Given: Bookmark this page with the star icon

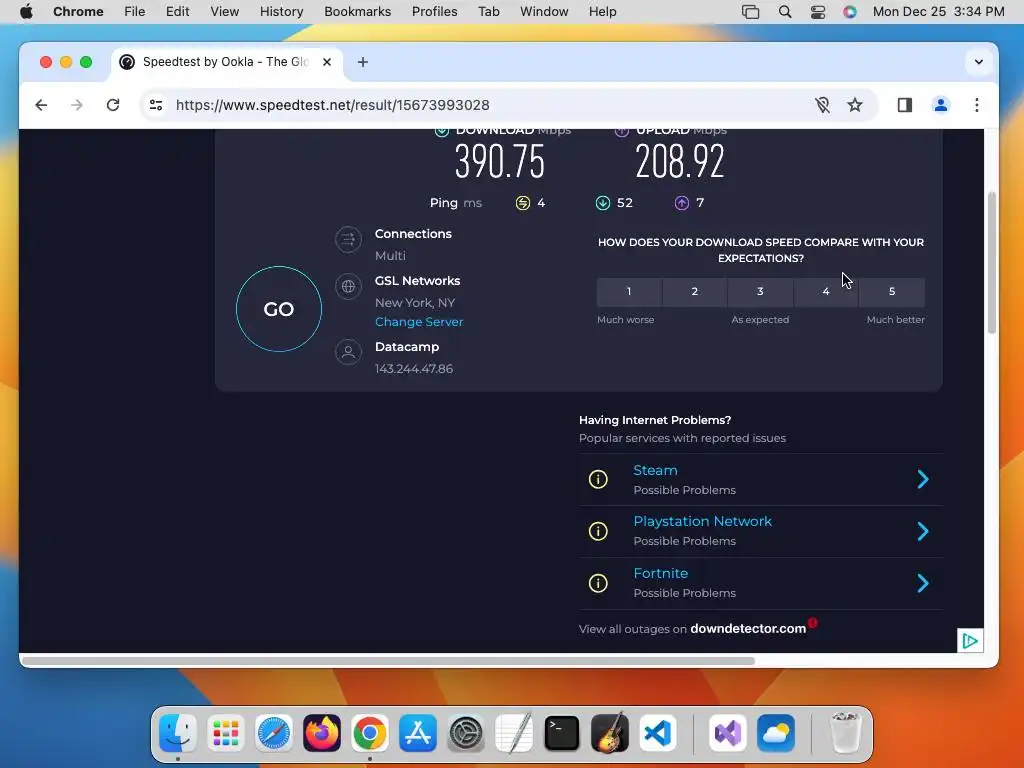Looking at the screenshot, I should [855, 105].
